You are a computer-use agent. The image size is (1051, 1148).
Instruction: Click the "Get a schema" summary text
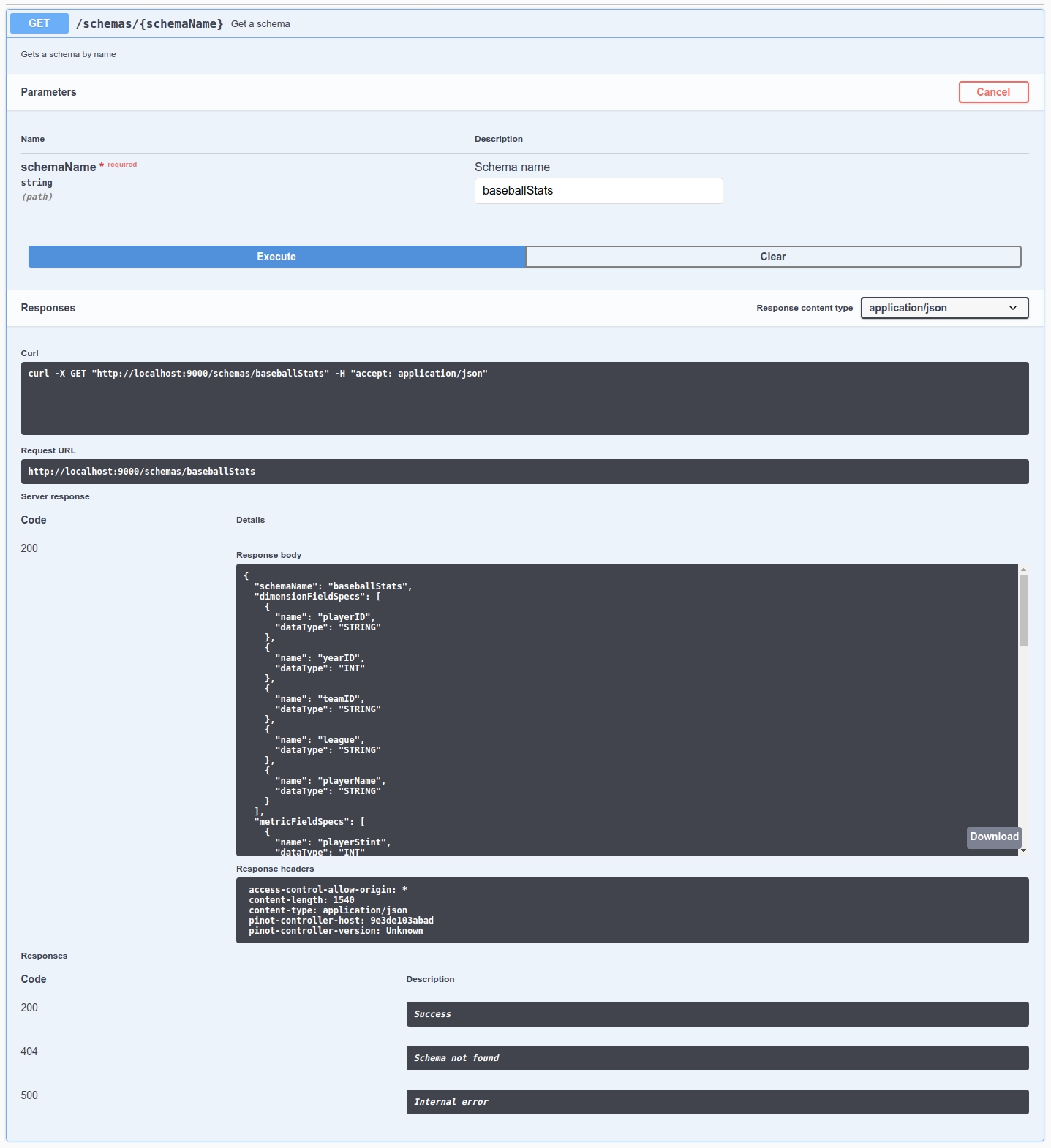click(260, 24)
